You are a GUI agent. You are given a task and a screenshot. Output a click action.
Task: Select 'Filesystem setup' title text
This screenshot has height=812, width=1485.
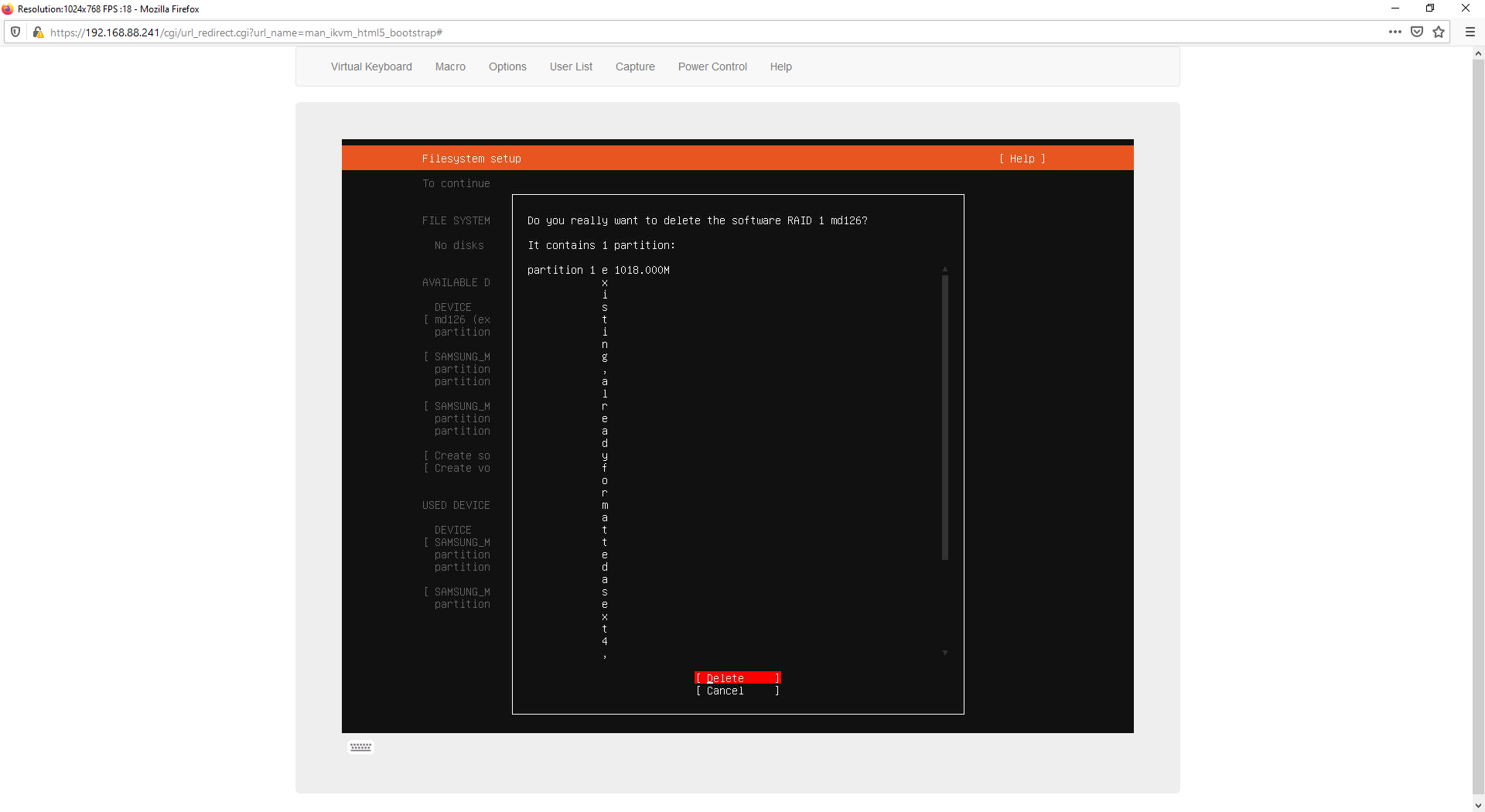472,159
